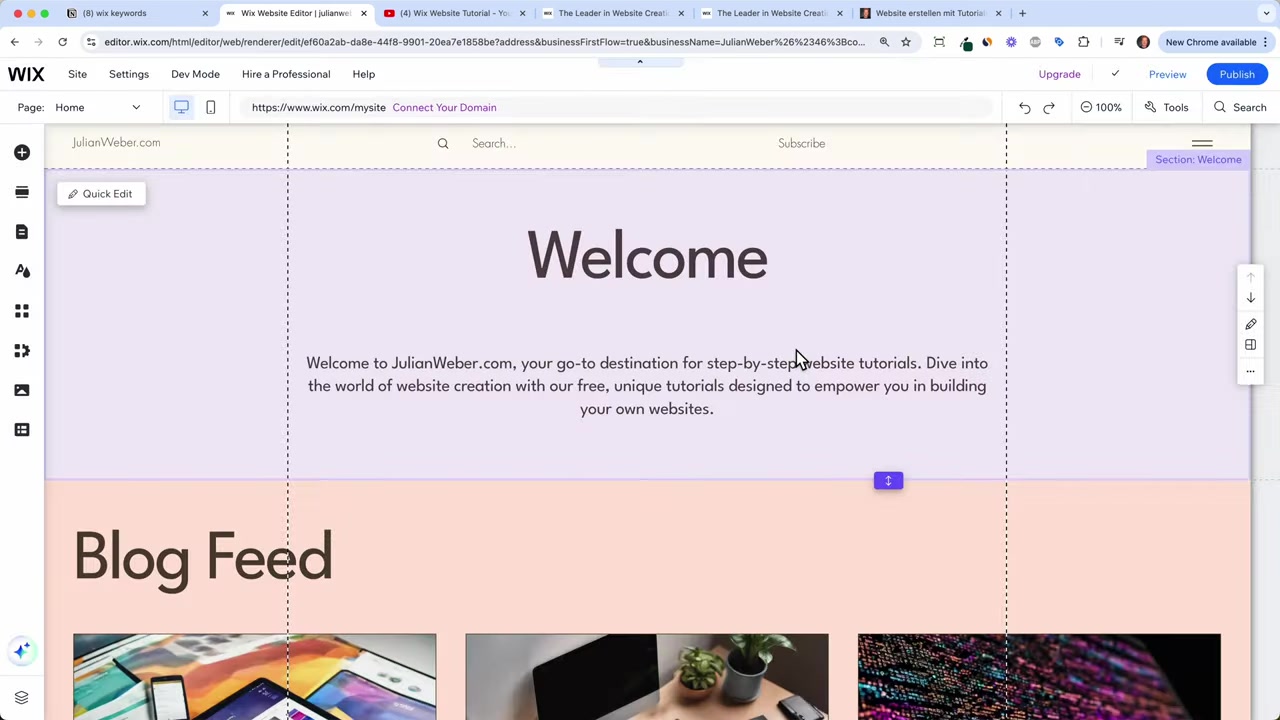Bookmark page star icon
1280x720 pixels.
(x=906, y=42)
